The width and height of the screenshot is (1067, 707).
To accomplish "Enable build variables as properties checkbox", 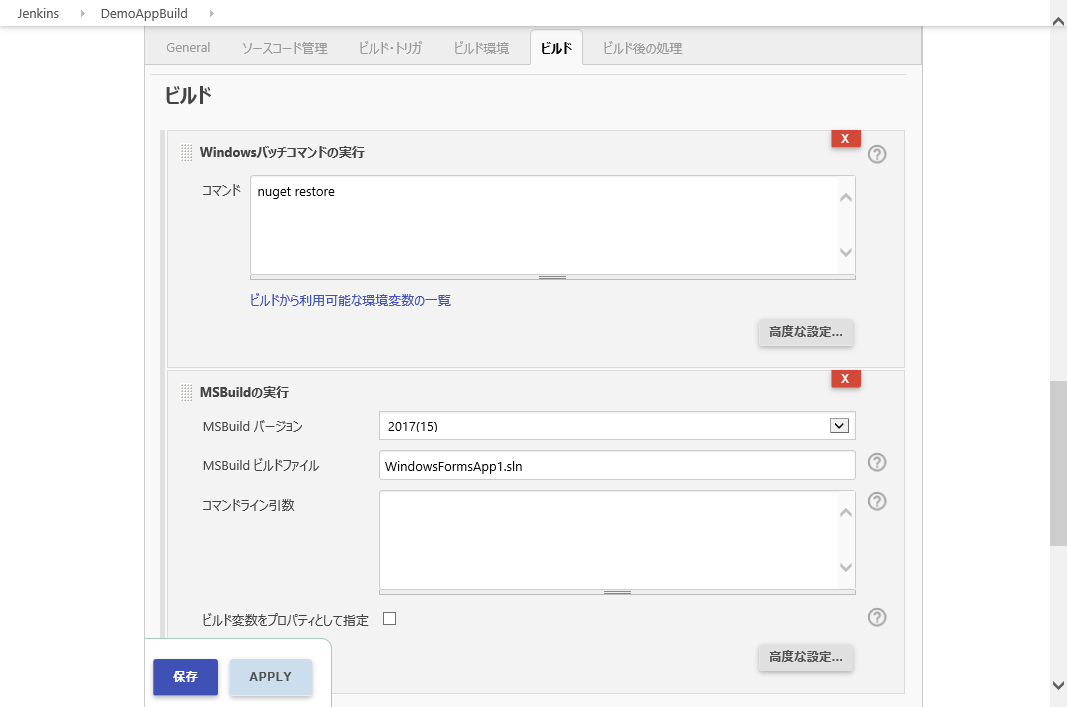I will (390, 619).
